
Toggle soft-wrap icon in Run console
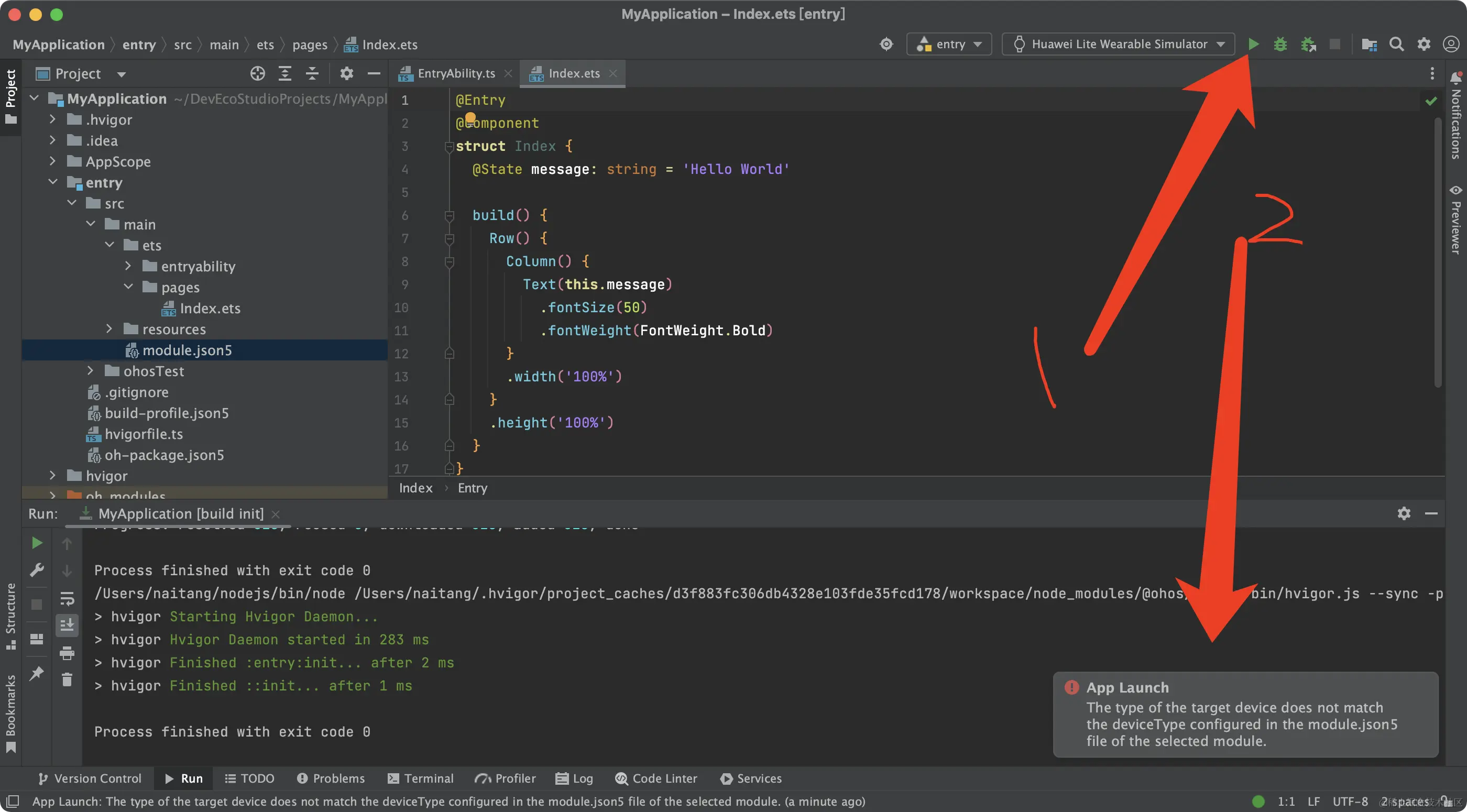[x=67, y=598]
